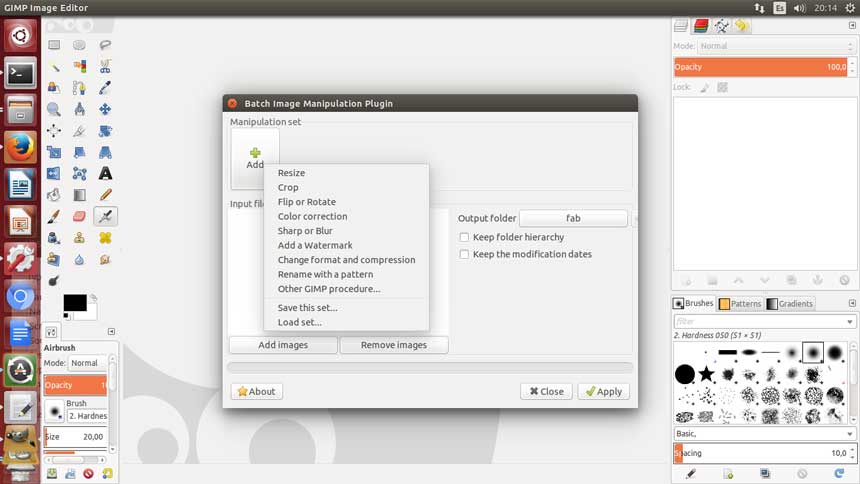Select the Heal tool
Image resolution: width=860 pixels, height=484 pixels.
pos(105,238)
